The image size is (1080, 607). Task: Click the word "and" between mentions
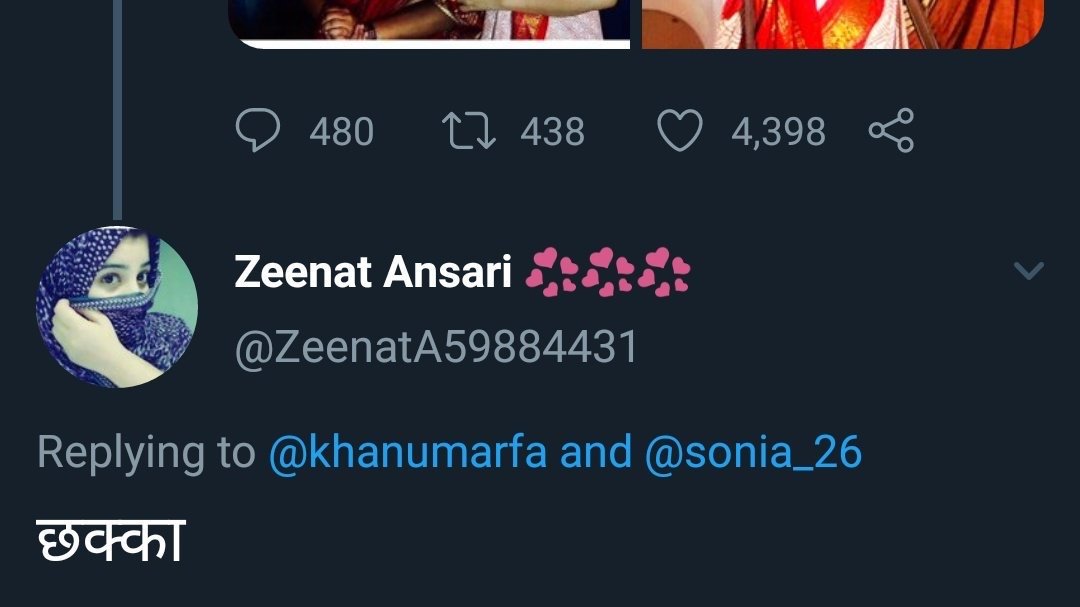click(x=596, y=452)
